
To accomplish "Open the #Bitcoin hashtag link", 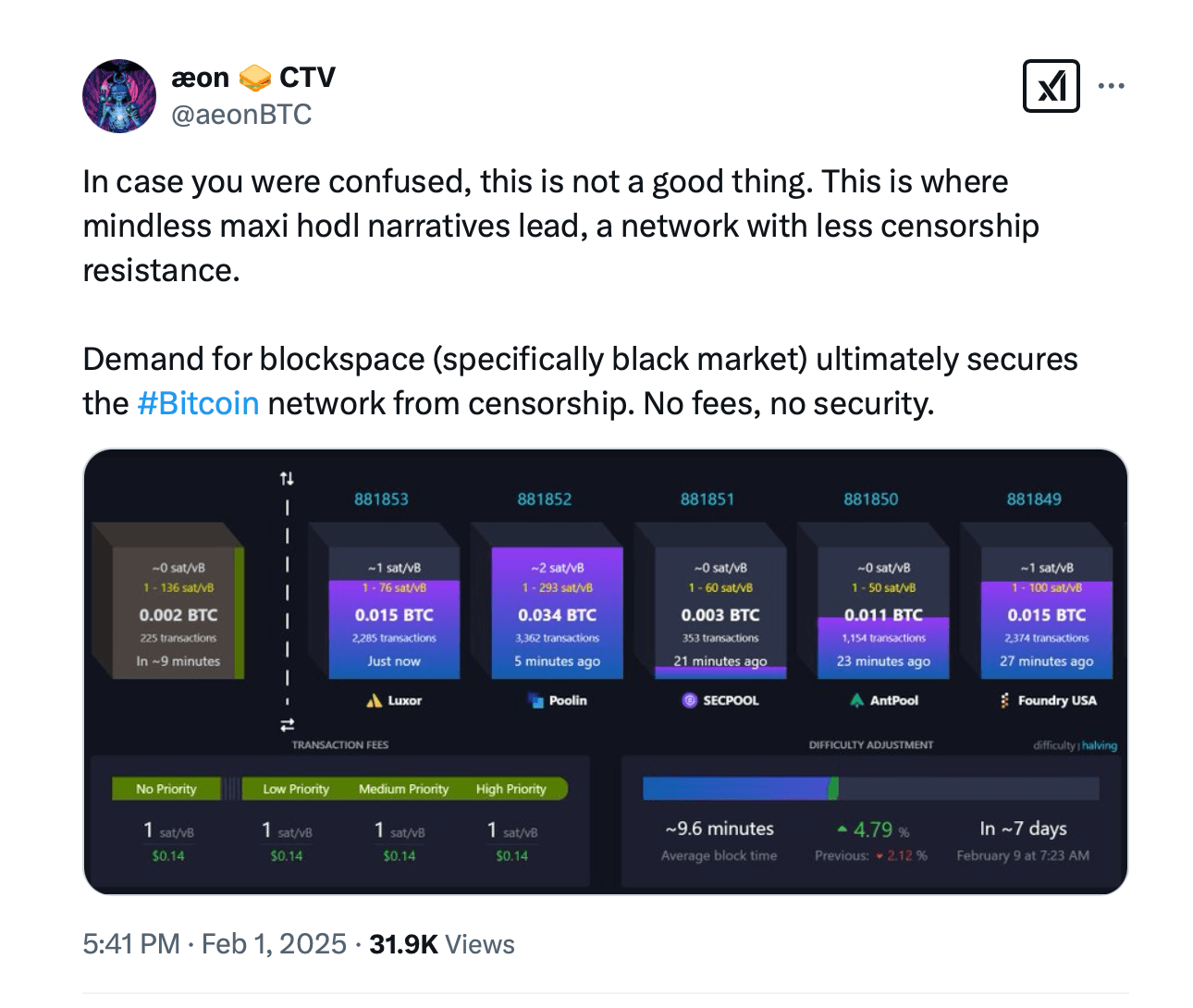I will 198,404.
